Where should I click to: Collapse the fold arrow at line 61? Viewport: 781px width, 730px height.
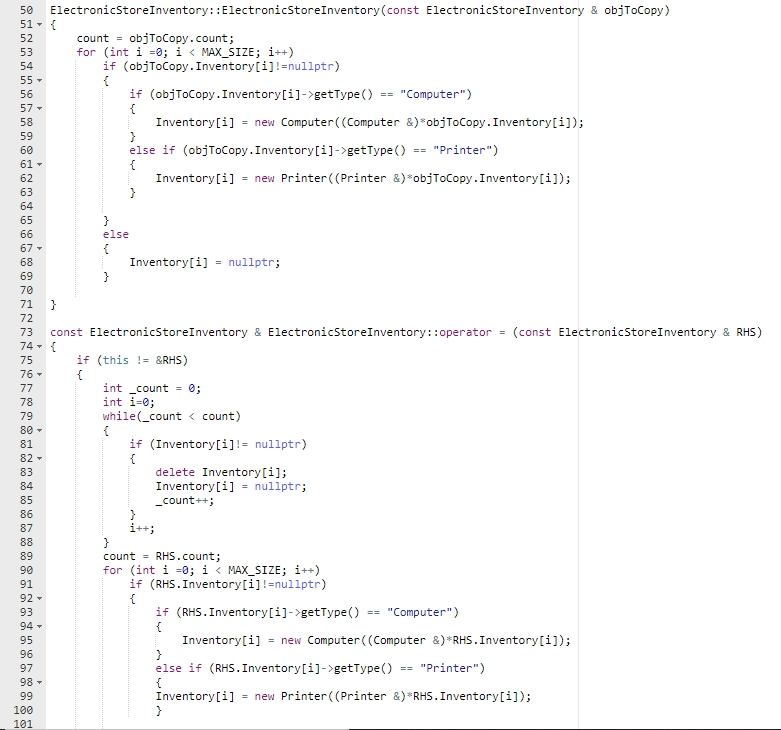39,164
